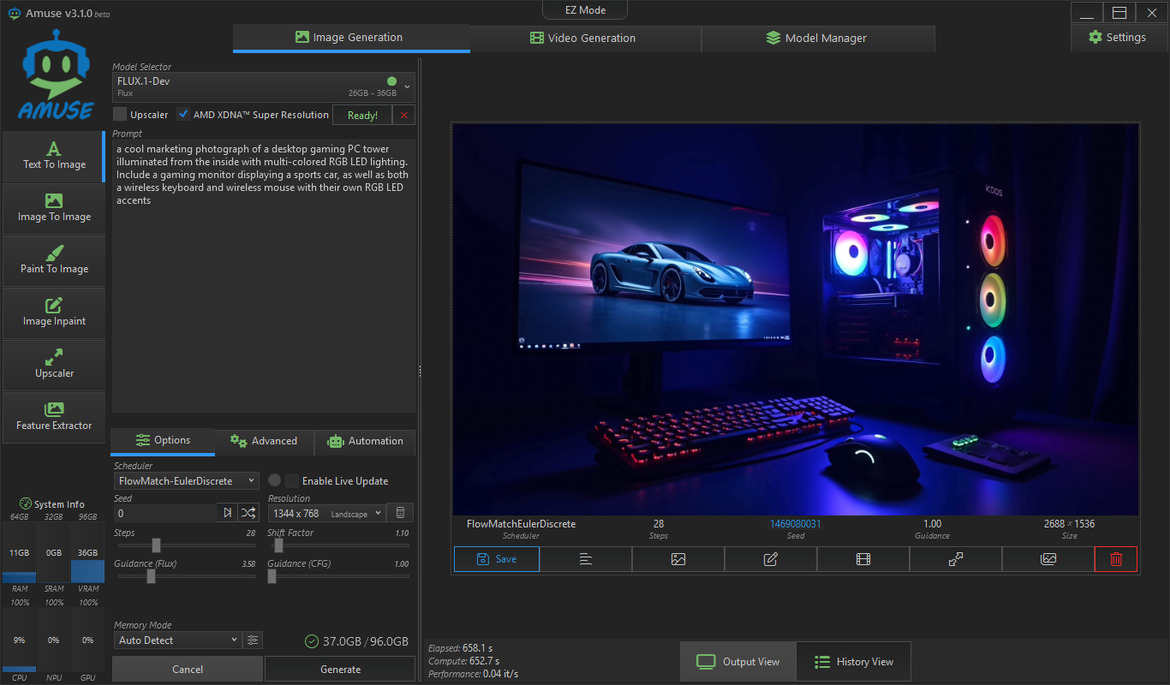Enable Live Update checkbox
The height and width of the screenshot is (685, 1170).
(x=292, y=481)
